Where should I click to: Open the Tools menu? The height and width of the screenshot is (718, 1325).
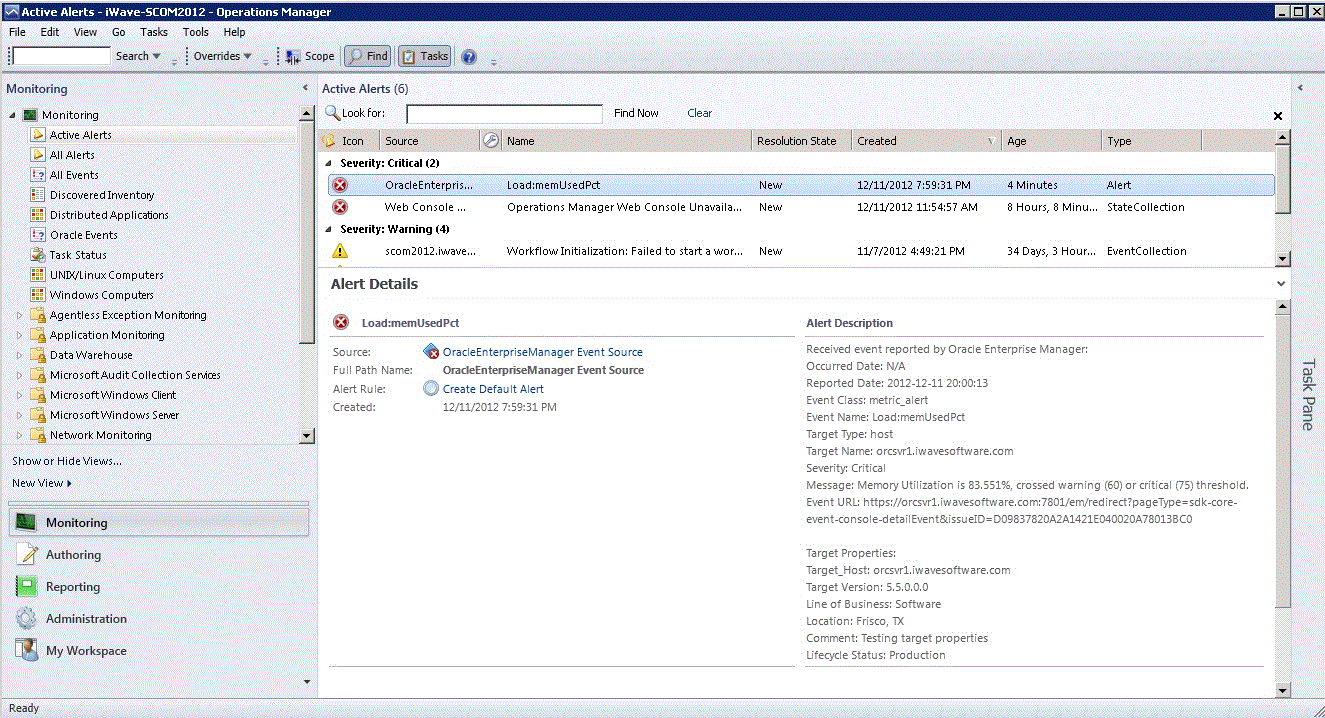(195, 31)
